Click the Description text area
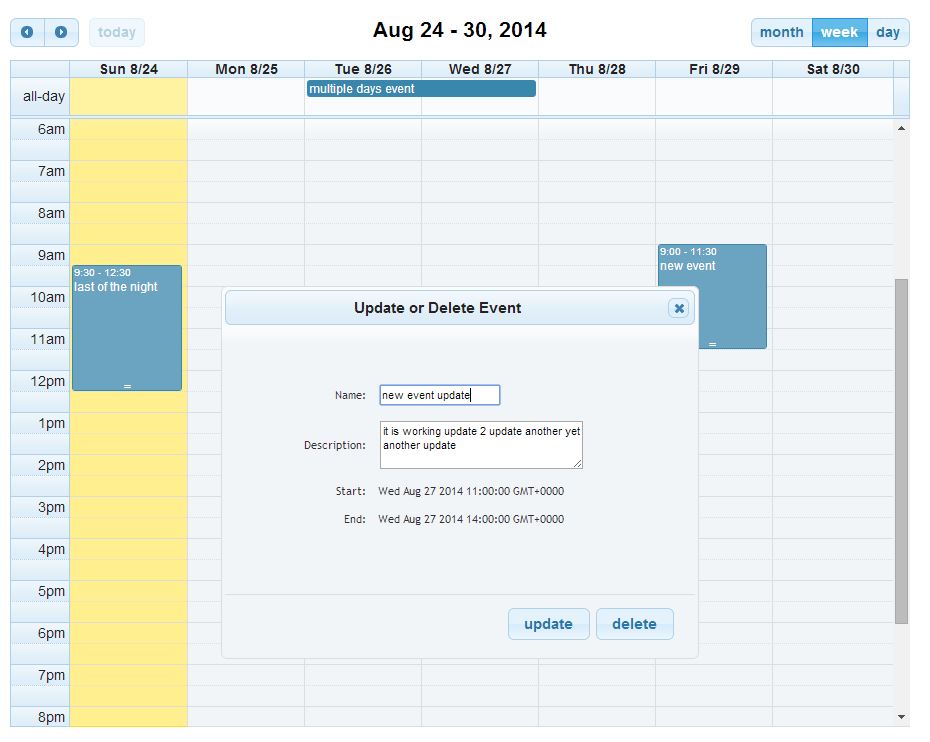930x742 pixels. tap(480, 444)
